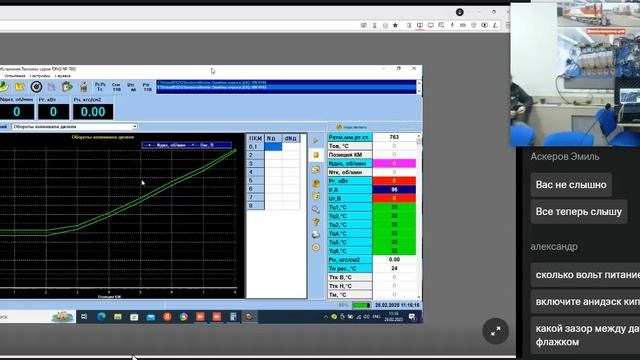The image size is (640, 360).
Task: Click the ПКМ column header
Action: coord(255,138)
